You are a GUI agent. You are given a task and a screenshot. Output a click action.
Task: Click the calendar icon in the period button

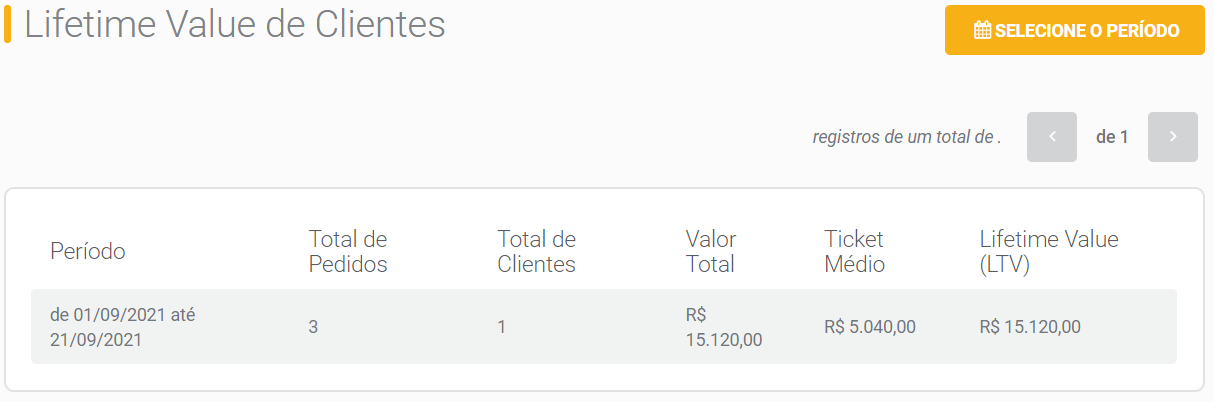coord(982,31)
